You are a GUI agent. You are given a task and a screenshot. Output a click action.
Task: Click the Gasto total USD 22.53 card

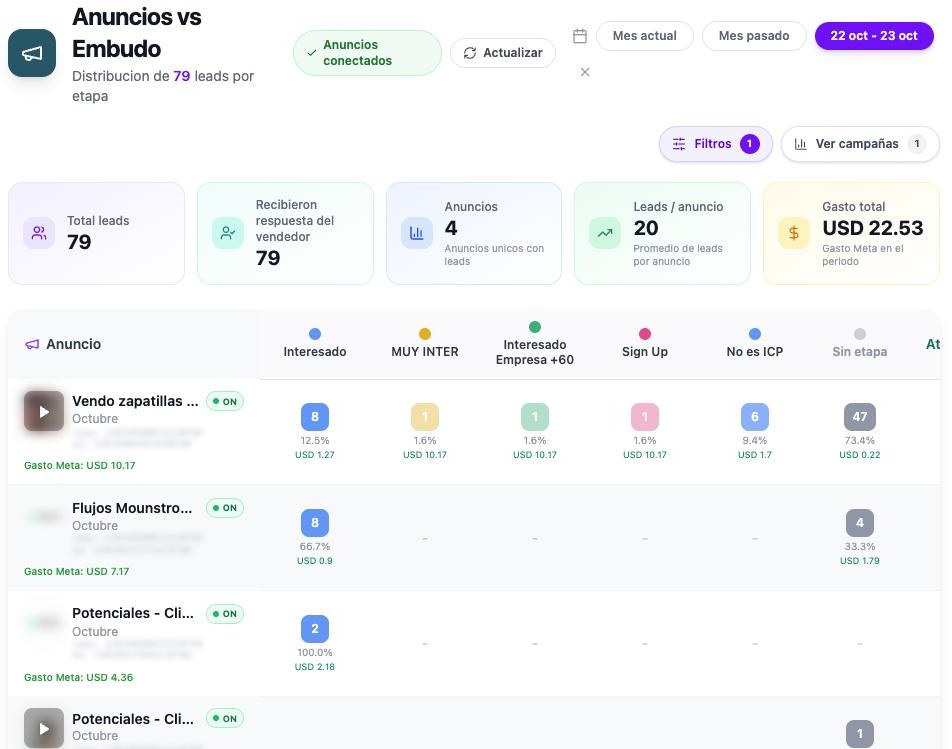point(851,233)
